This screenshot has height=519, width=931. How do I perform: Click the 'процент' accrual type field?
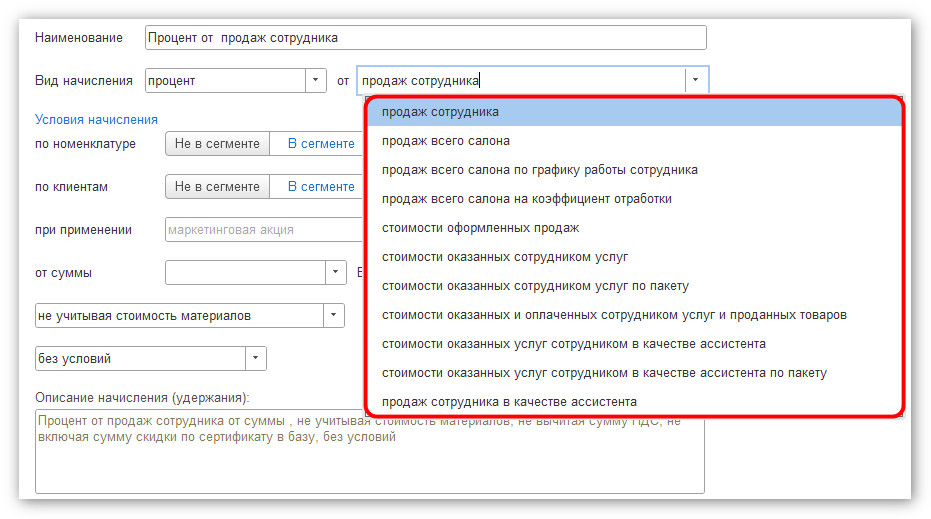point(226,80)
